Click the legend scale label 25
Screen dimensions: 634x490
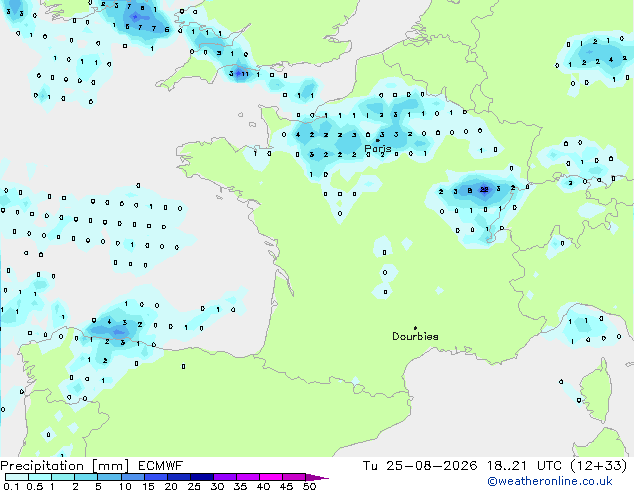tap(194, 486)
